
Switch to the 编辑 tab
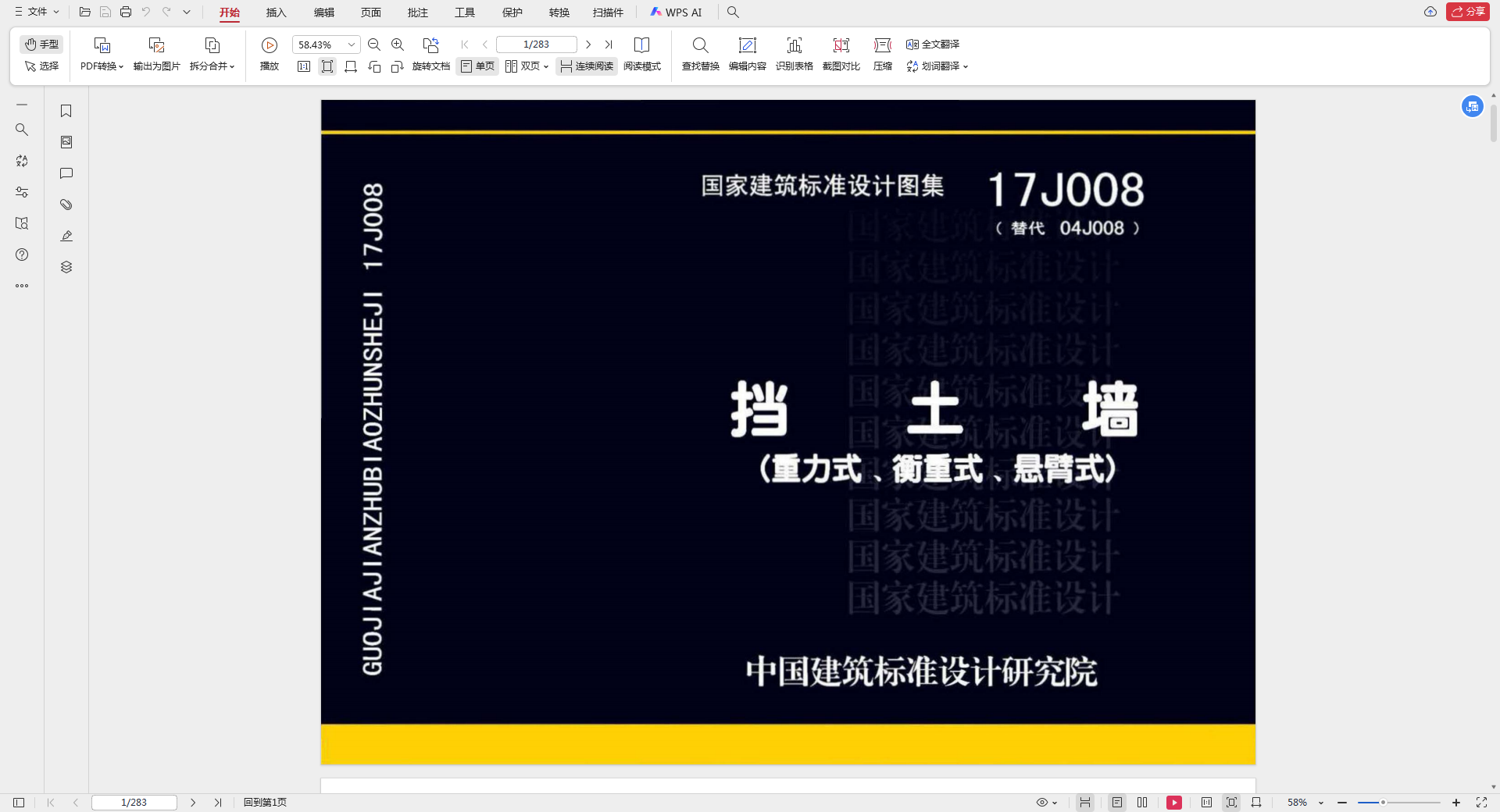point(324,12)
